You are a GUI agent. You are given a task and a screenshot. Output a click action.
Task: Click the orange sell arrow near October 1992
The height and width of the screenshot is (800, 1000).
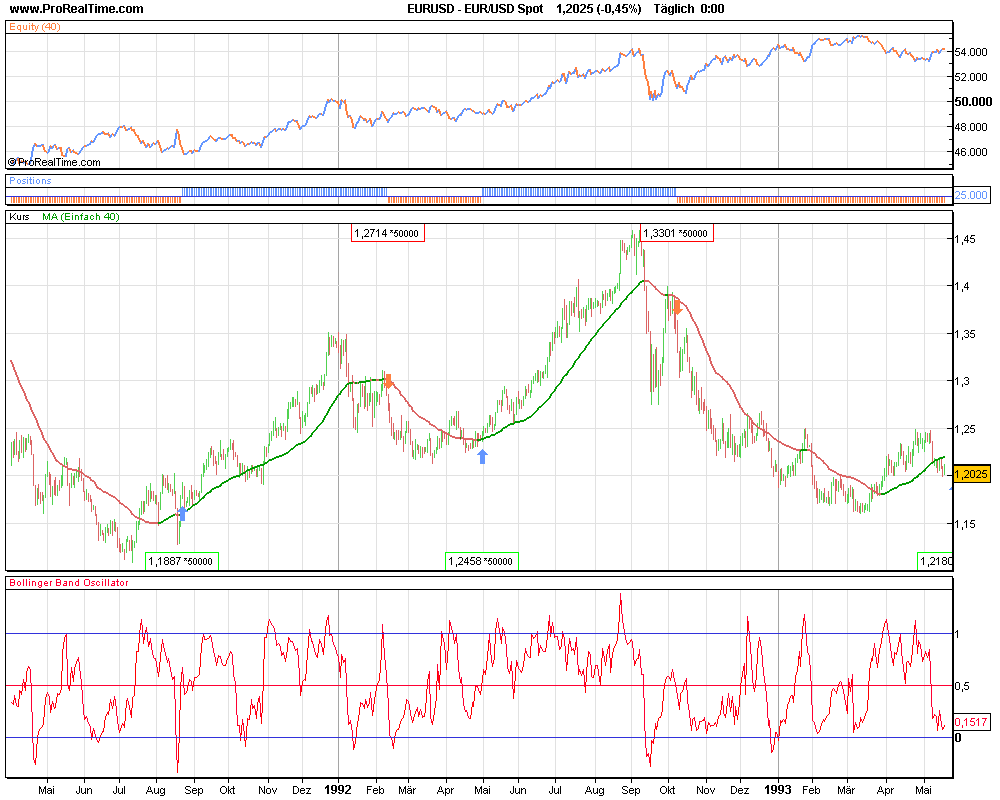[677, 307]
